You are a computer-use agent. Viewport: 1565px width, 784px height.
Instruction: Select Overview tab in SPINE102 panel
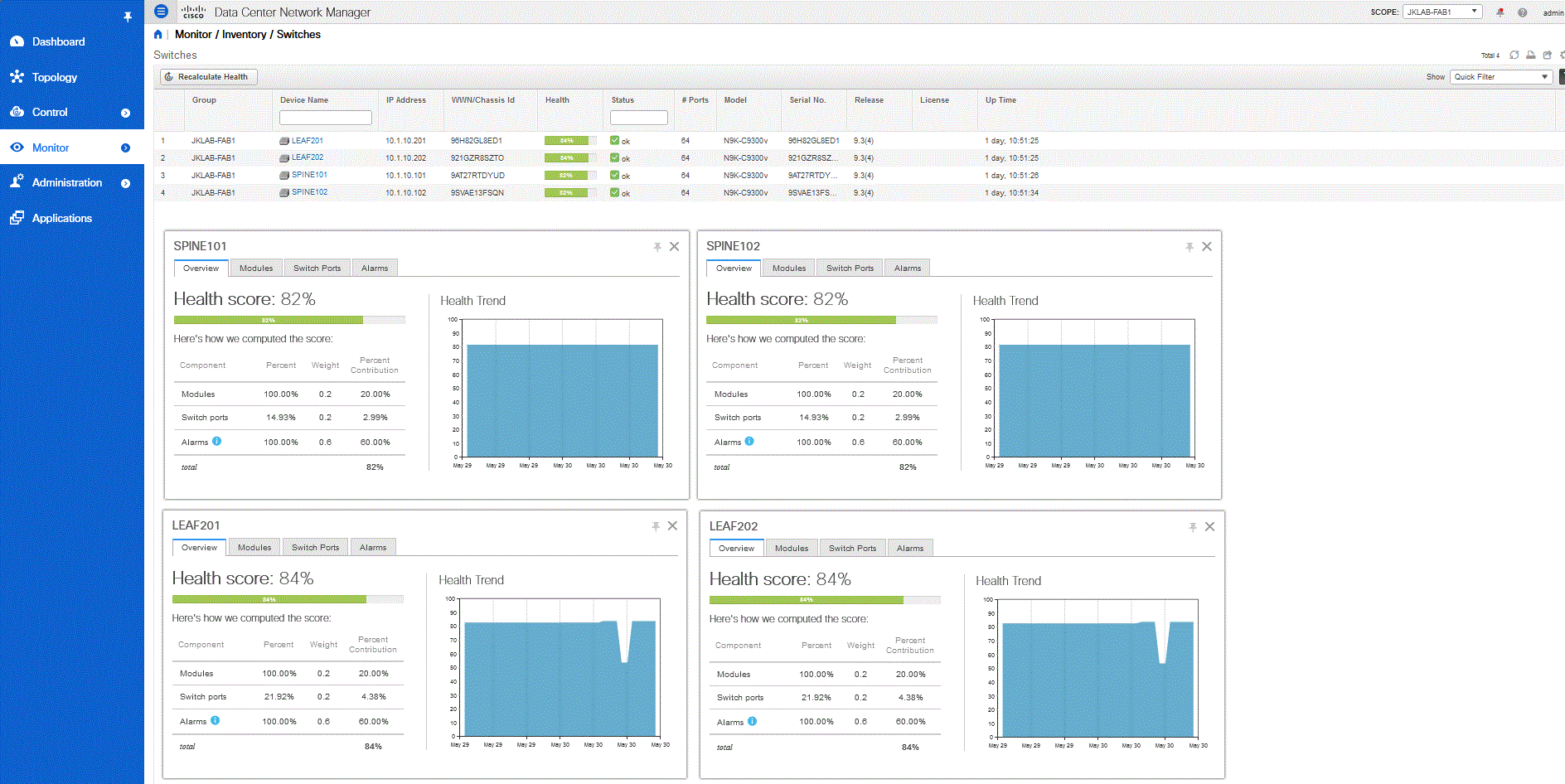734,269
